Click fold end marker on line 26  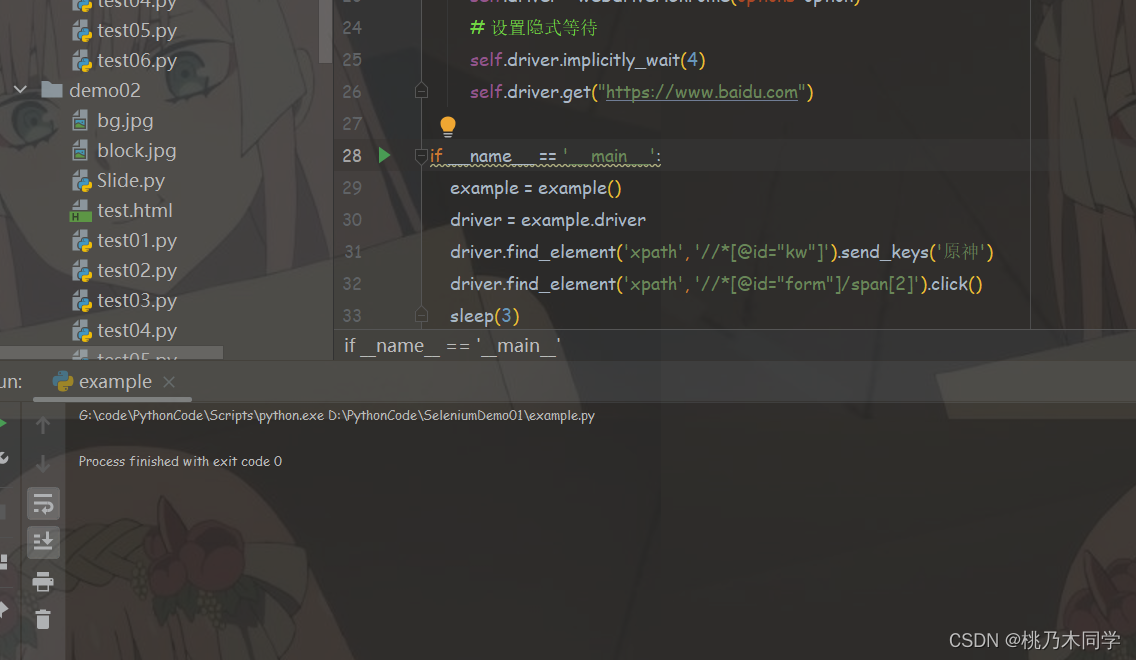[x=421, y=91]
